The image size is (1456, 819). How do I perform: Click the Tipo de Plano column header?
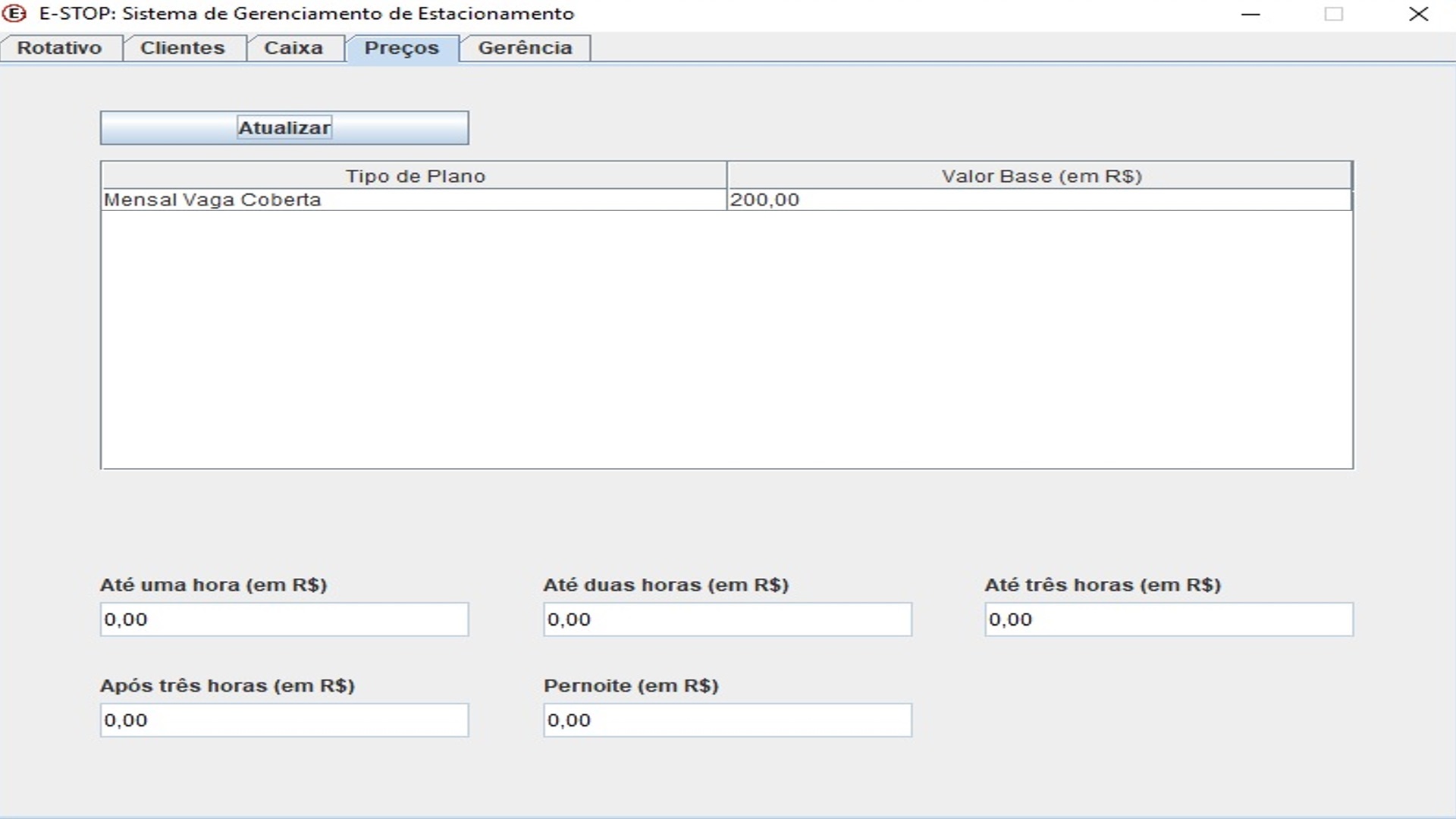[414, 176]
